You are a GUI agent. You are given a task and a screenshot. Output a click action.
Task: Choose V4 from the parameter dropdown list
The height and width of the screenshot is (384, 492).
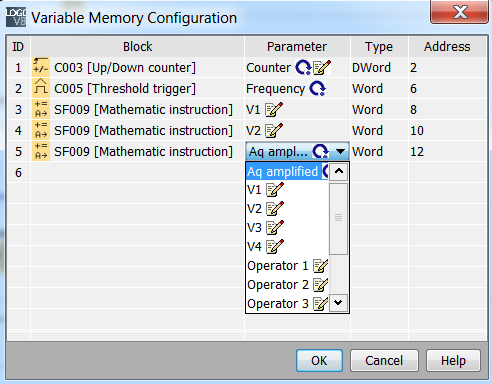287,247
